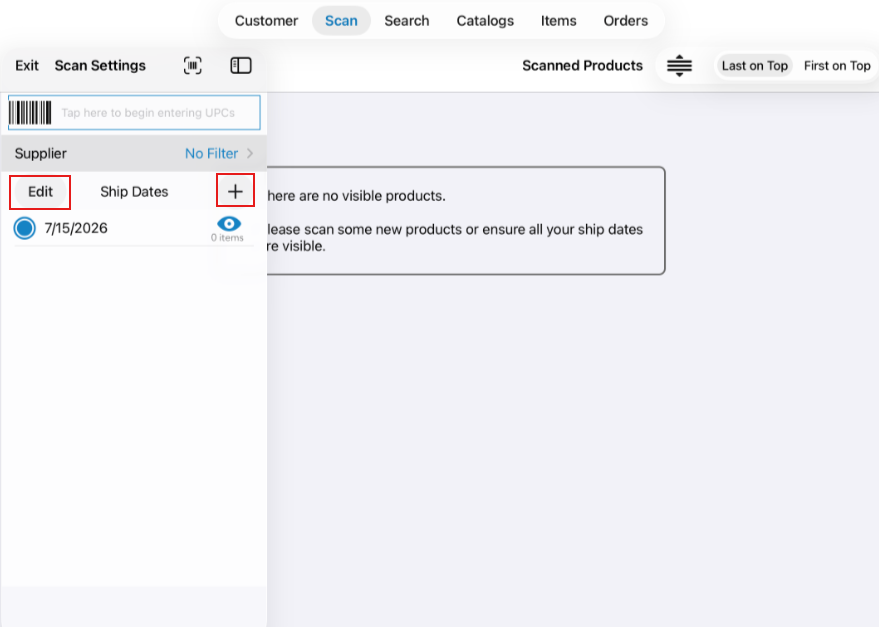Switch to the Search tab
Viewport: 879px width, 627px height.
pos(406,21)
